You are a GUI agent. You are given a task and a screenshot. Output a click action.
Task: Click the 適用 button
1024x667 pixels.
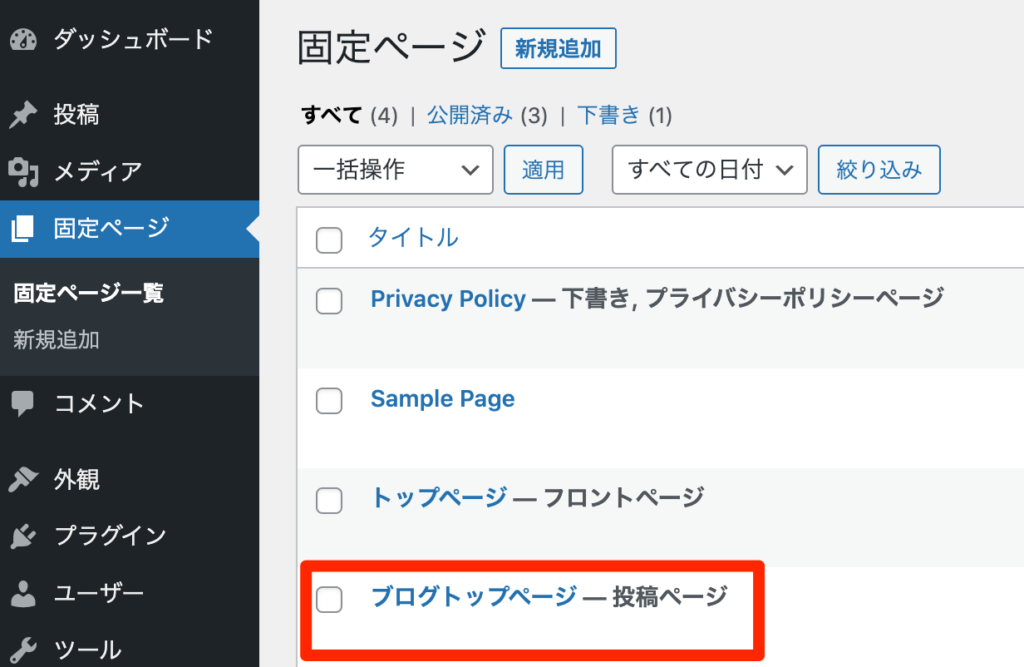pos(543,170)
